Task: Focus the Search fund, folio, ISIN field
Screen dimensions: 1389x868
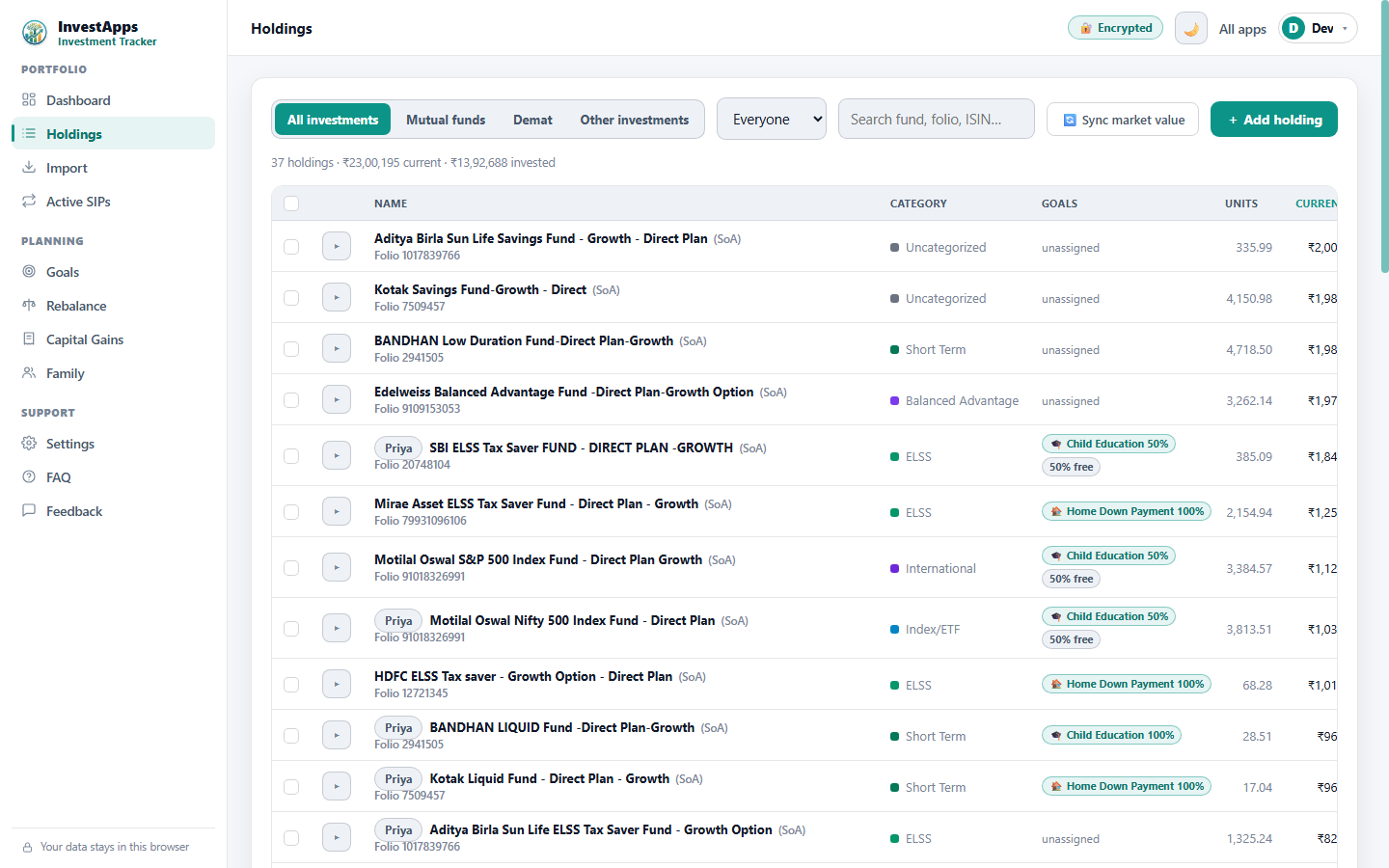Action: [x=937, y=119]
